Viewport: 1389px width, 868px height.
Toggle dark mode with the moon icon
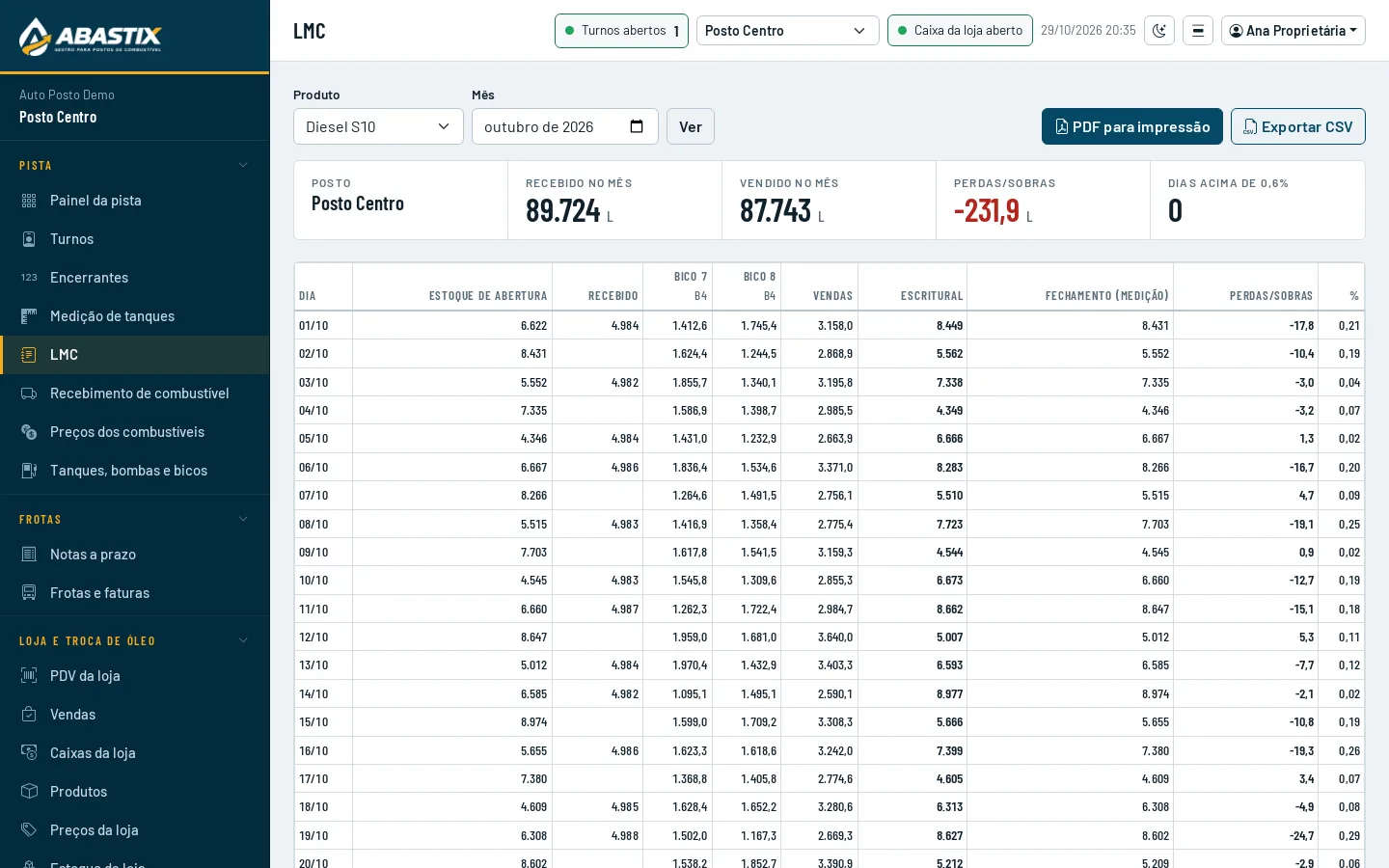pos(1159,31)
